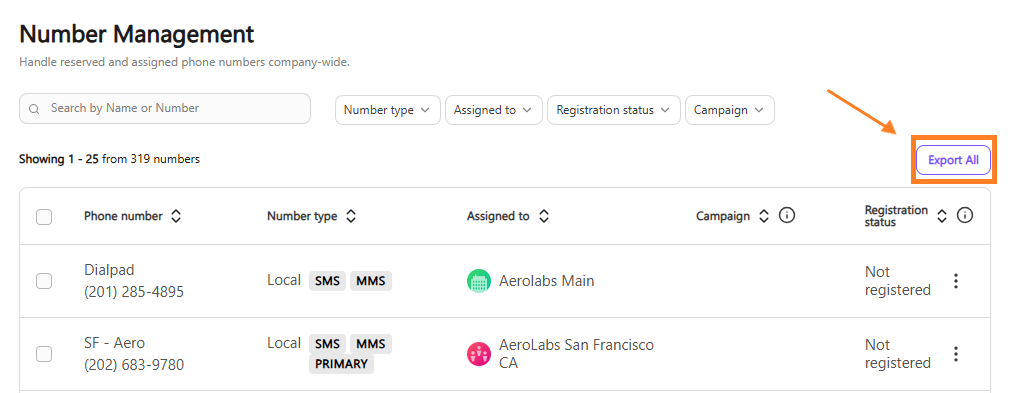
Task: Click the Registration status column header label
Action: pos(896,216)
